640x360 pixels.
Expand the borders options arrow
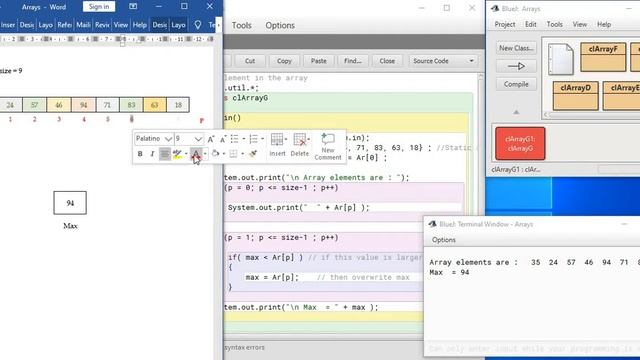click(x=242, y=154)
